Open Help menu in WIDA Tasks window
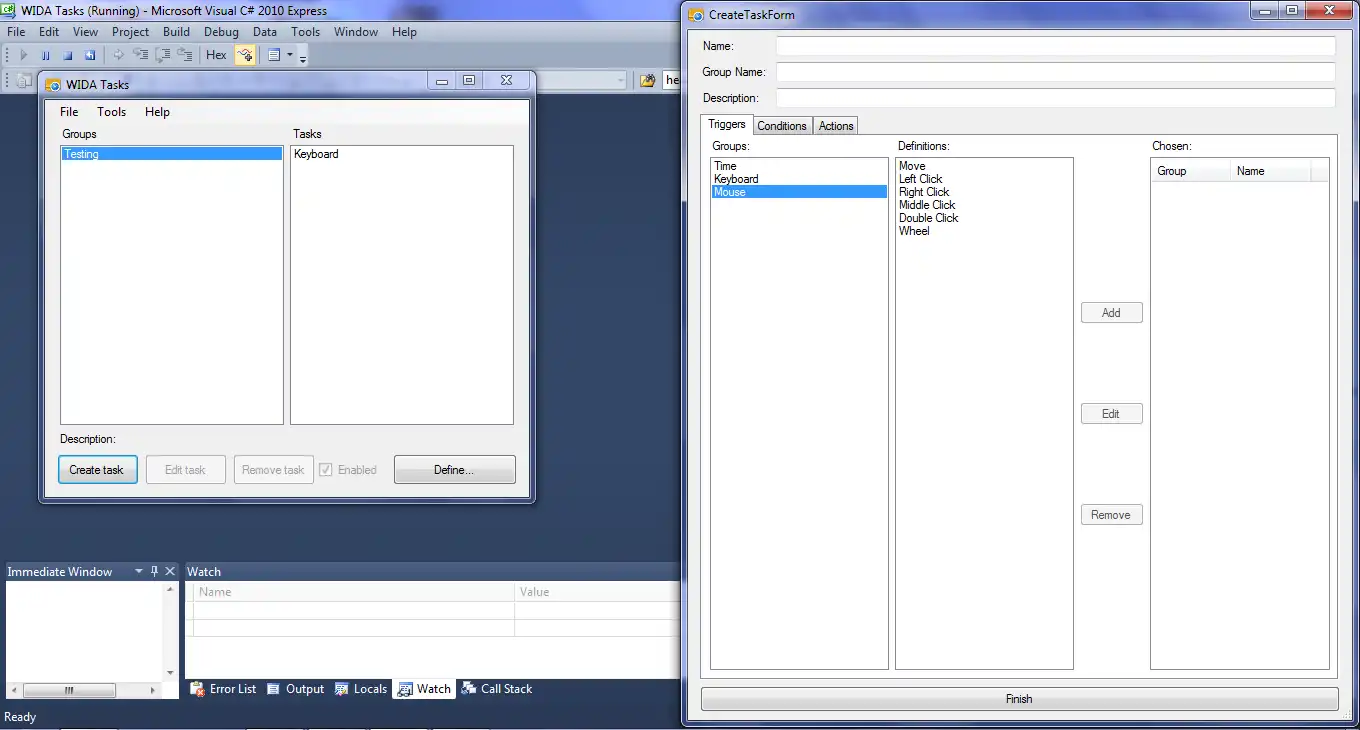Image resolution: width=1360 pixels, height=730 pixels. pos(157,112)
